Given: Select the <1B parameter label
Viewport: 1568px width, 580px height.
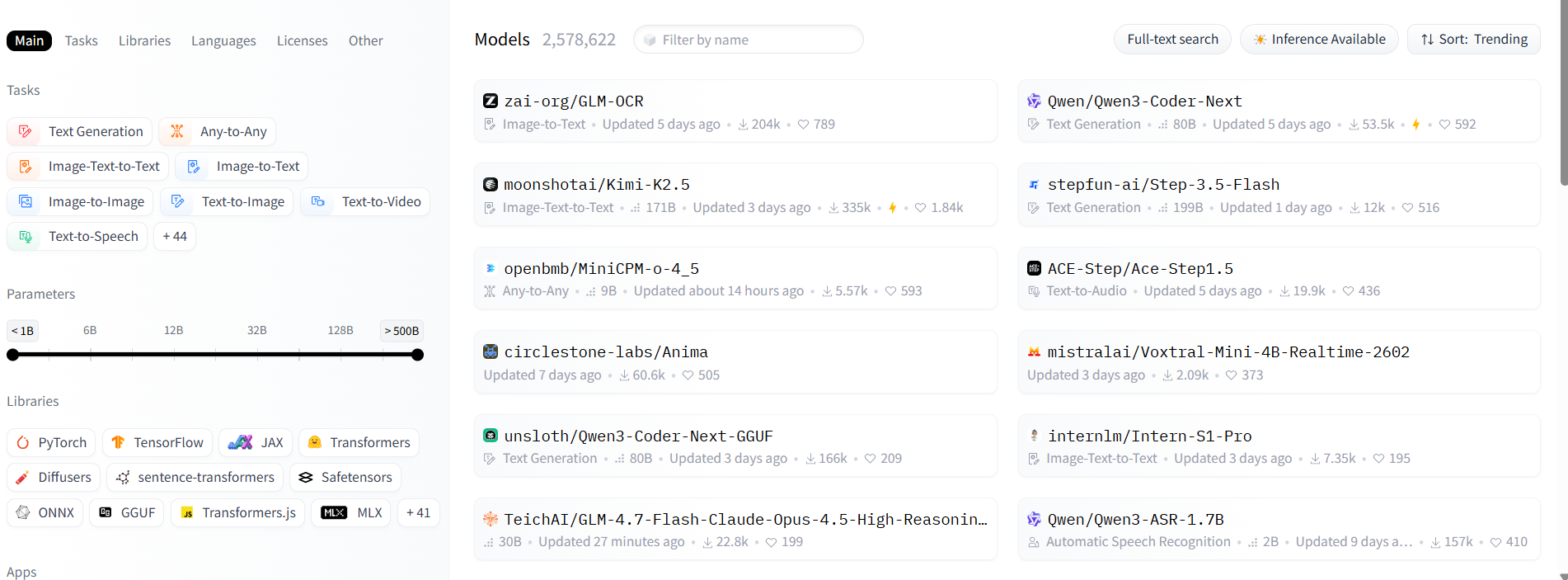Looking at the screenshot, I should click(x=22, y=331).
